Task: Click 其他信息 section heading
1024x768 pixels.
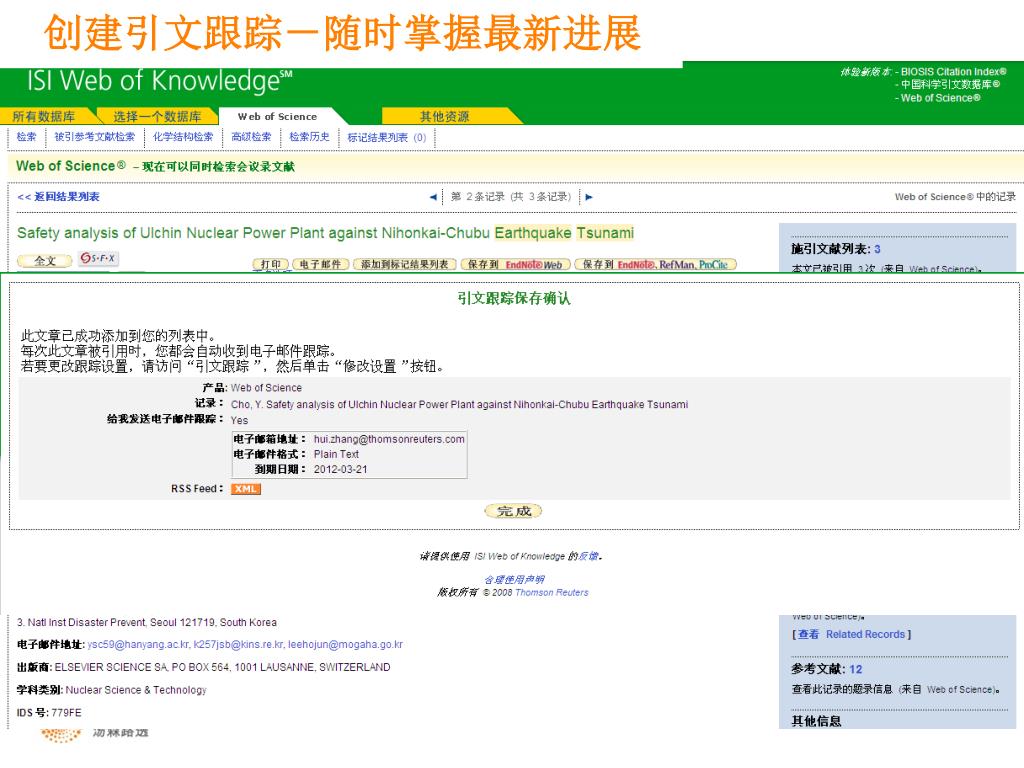Action: pyautogui.click(x=816, y=721)
